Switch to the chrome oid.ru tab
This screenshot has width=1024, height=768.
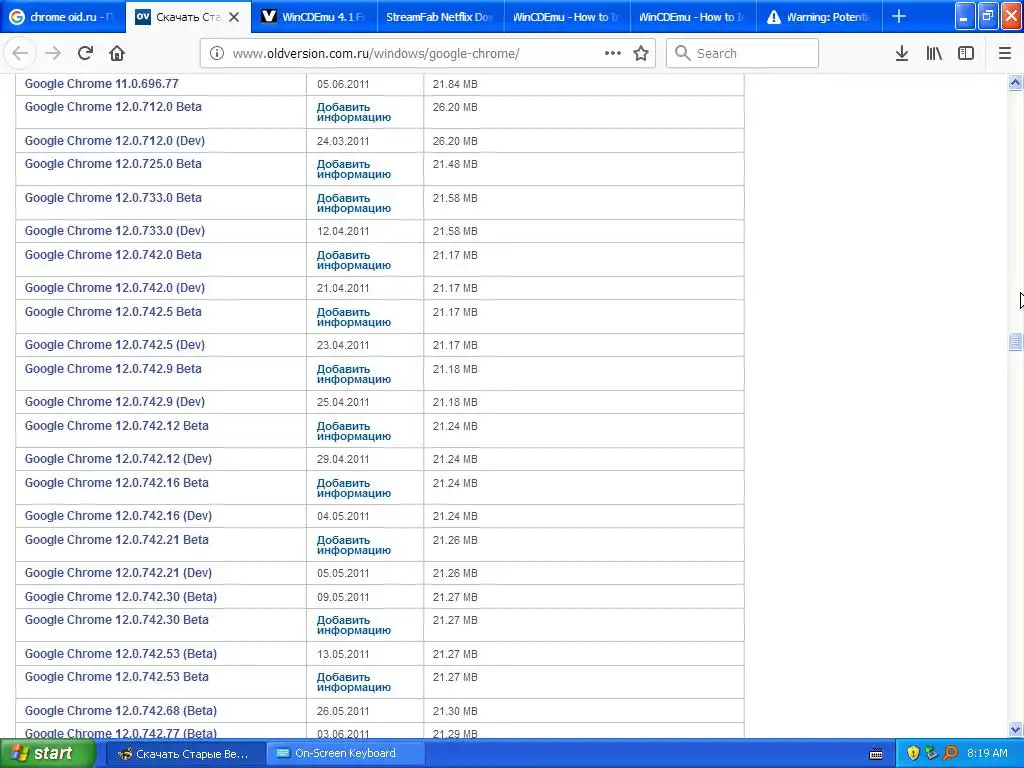coord(62,17)
